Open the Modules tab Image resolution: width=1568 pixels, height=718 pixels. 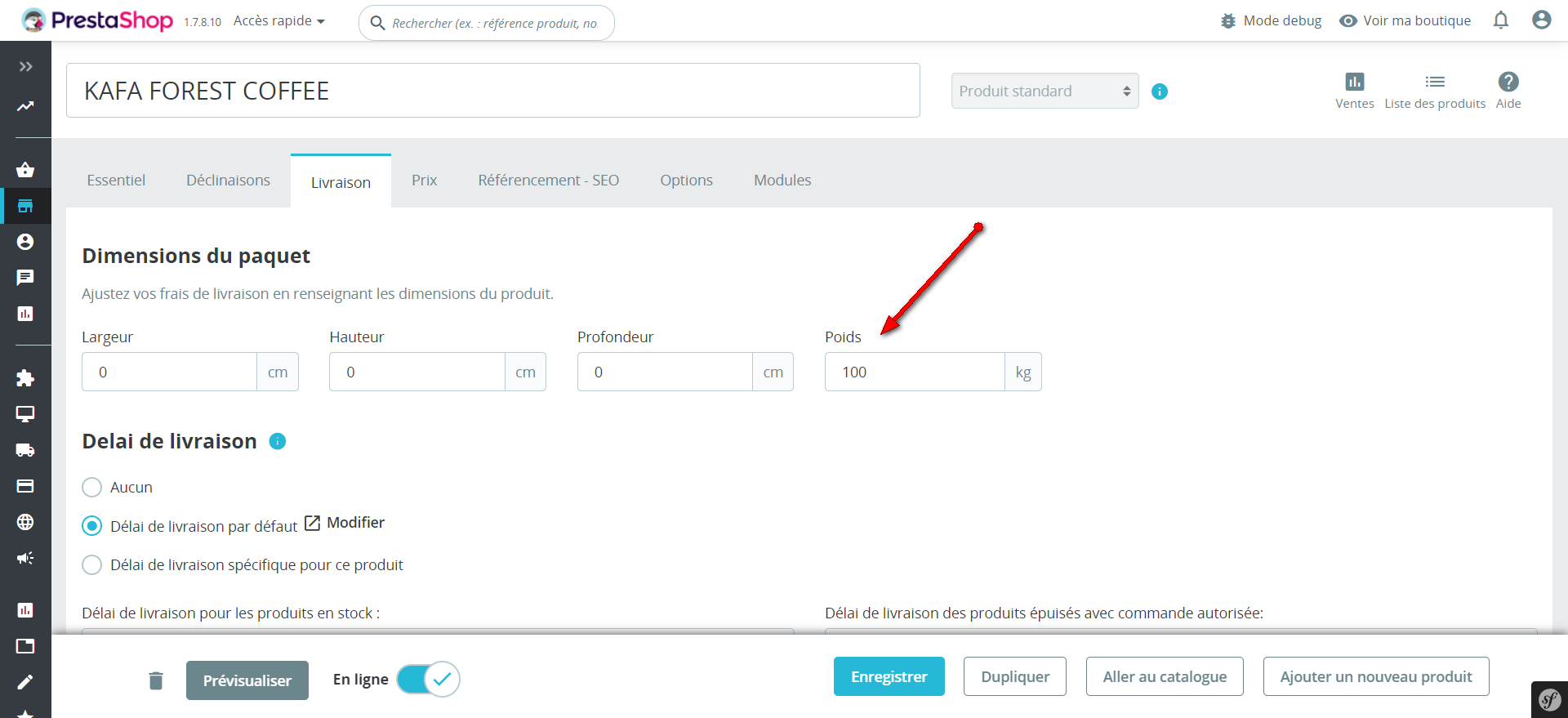(782, 181)
